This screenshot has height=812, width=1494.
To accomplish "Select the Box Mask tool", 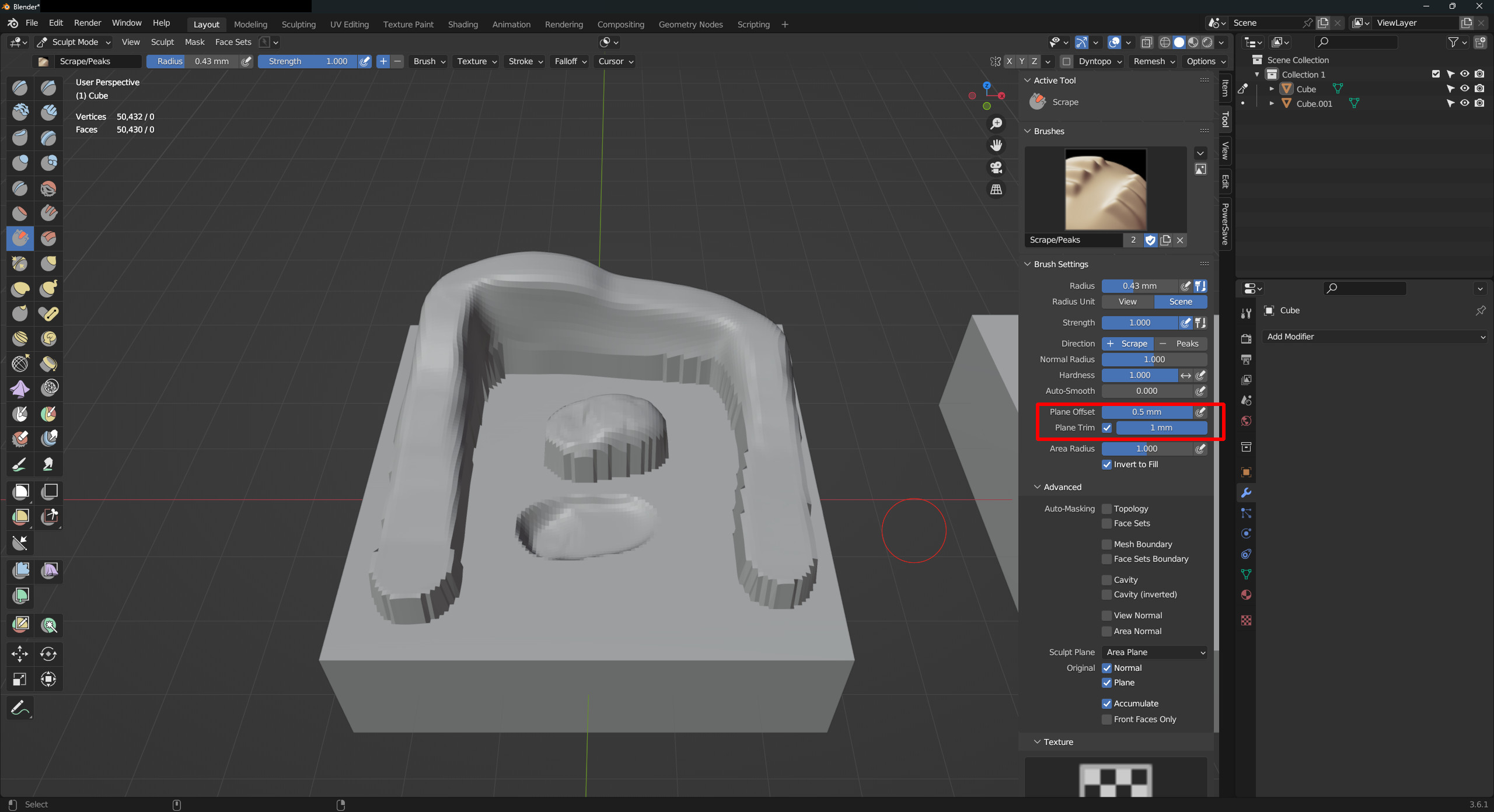I will (20, 492).
